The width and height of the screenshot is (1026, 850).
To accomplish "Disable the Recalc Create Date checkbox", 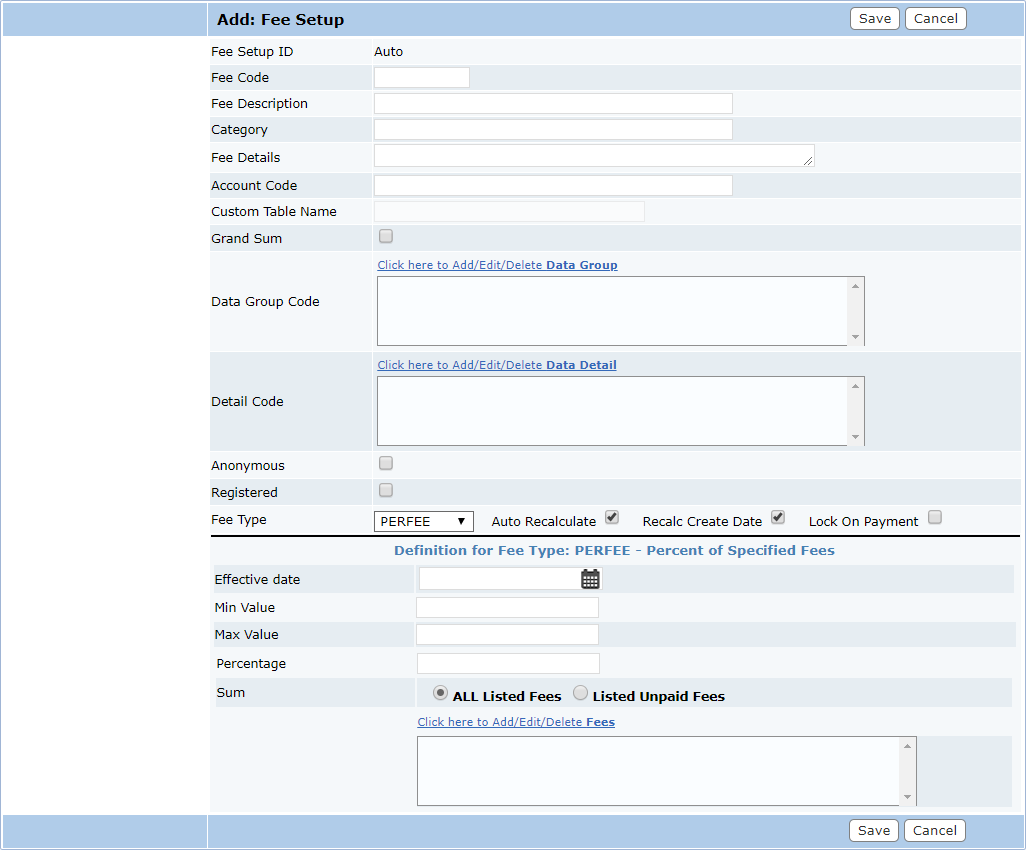I will (778, 518).
